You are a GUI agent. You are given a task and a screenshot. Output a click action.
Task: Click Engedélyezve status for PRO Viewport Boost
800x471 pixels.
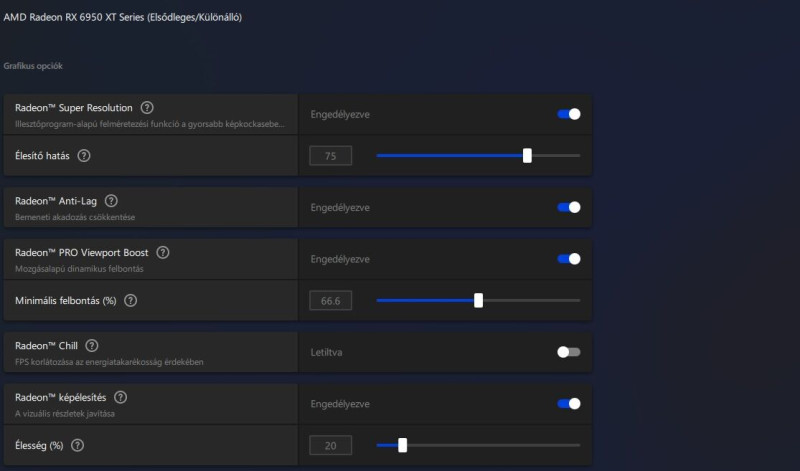pos(340,259)
